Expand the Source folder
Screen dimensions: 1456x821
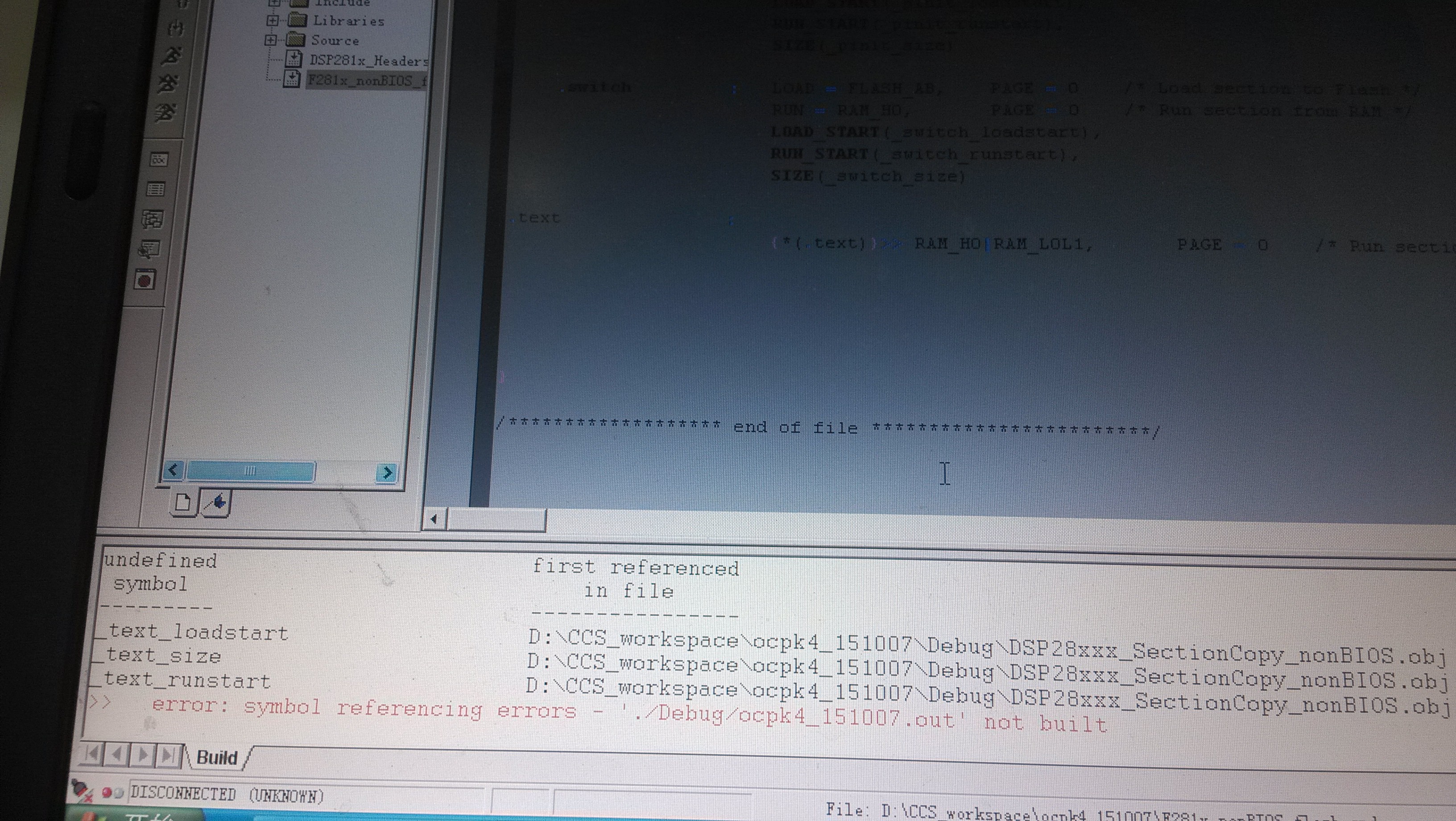coord(271,40)
